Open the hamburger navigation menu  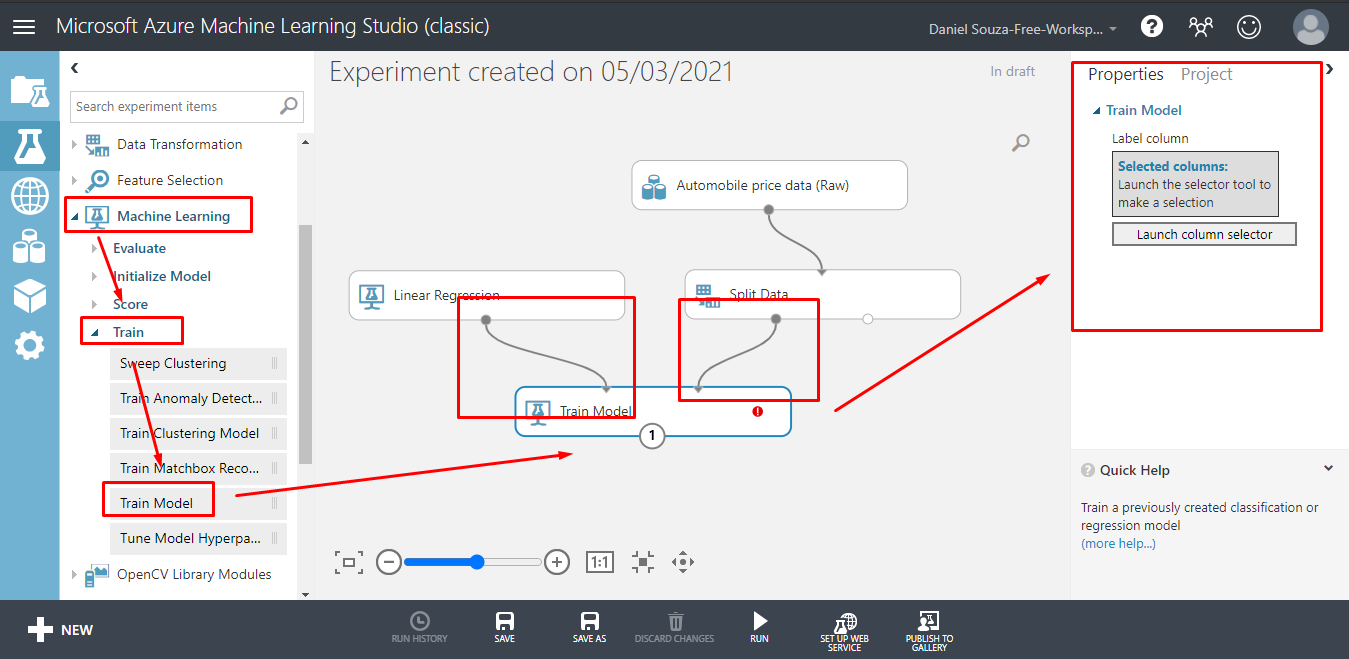[x=23, y=27]
